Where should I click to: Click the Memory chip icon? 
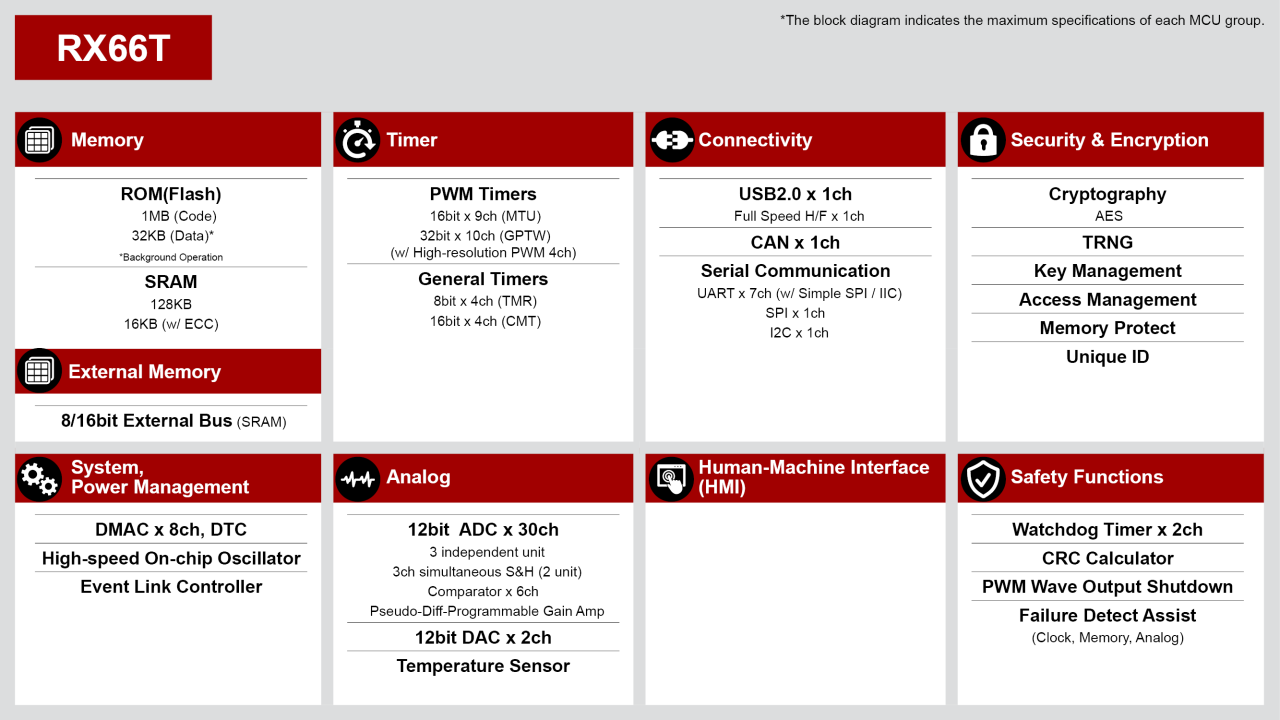(38, 141)
